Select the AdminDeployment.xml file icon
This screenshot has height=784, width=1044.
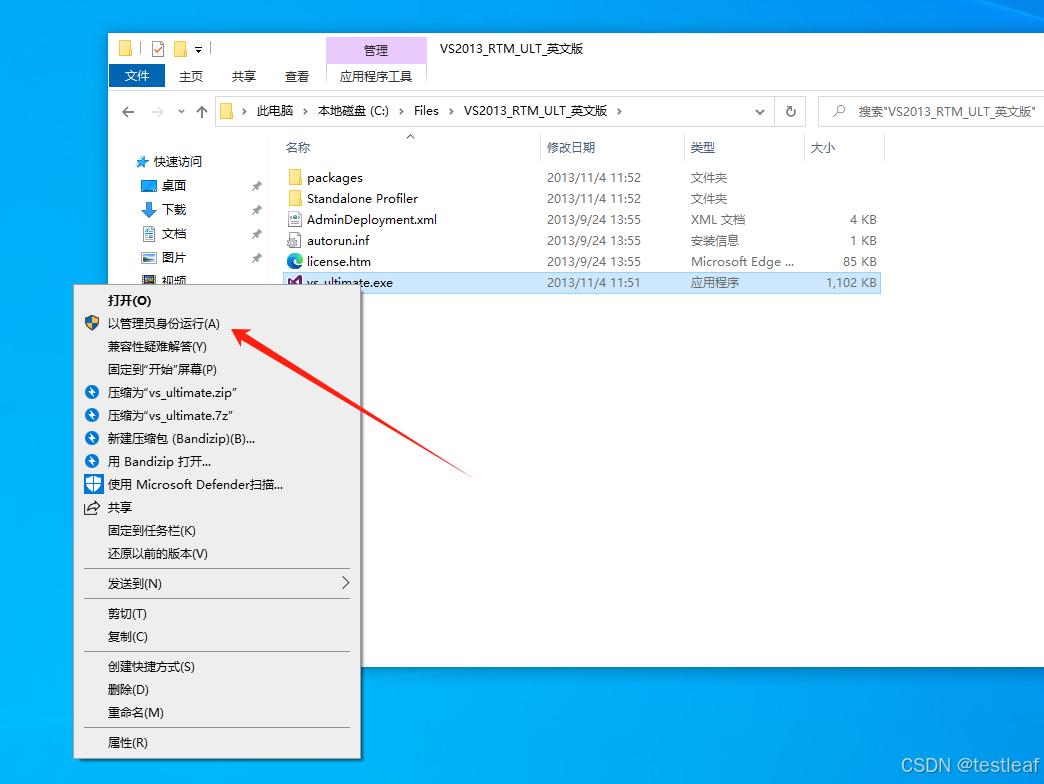click(x=295, y=219)
